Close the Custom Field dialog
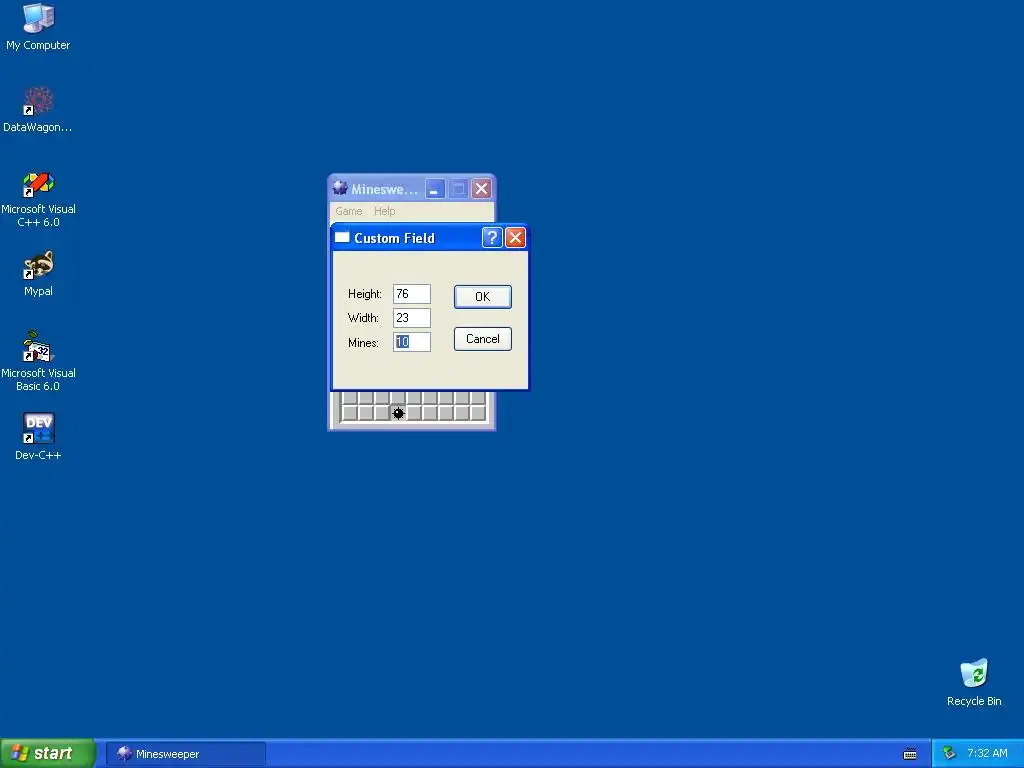1024x768 pixels. pyautogui.click(x=515, y=238)
